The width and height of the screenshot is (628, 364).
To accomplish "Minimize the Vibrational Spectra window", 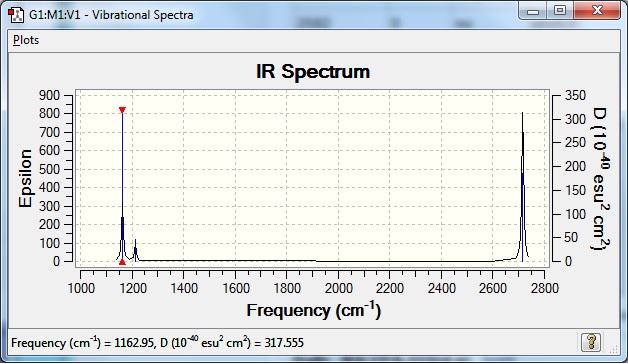I will pos(533,11).
